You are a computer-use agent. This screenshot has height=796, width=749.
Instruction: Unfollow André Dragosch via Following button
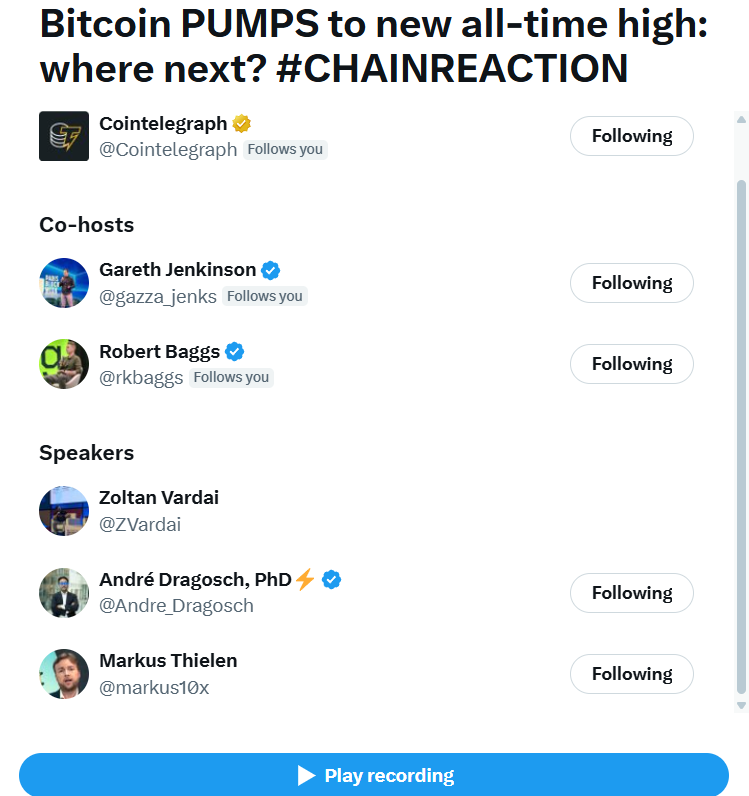(632, 593)
